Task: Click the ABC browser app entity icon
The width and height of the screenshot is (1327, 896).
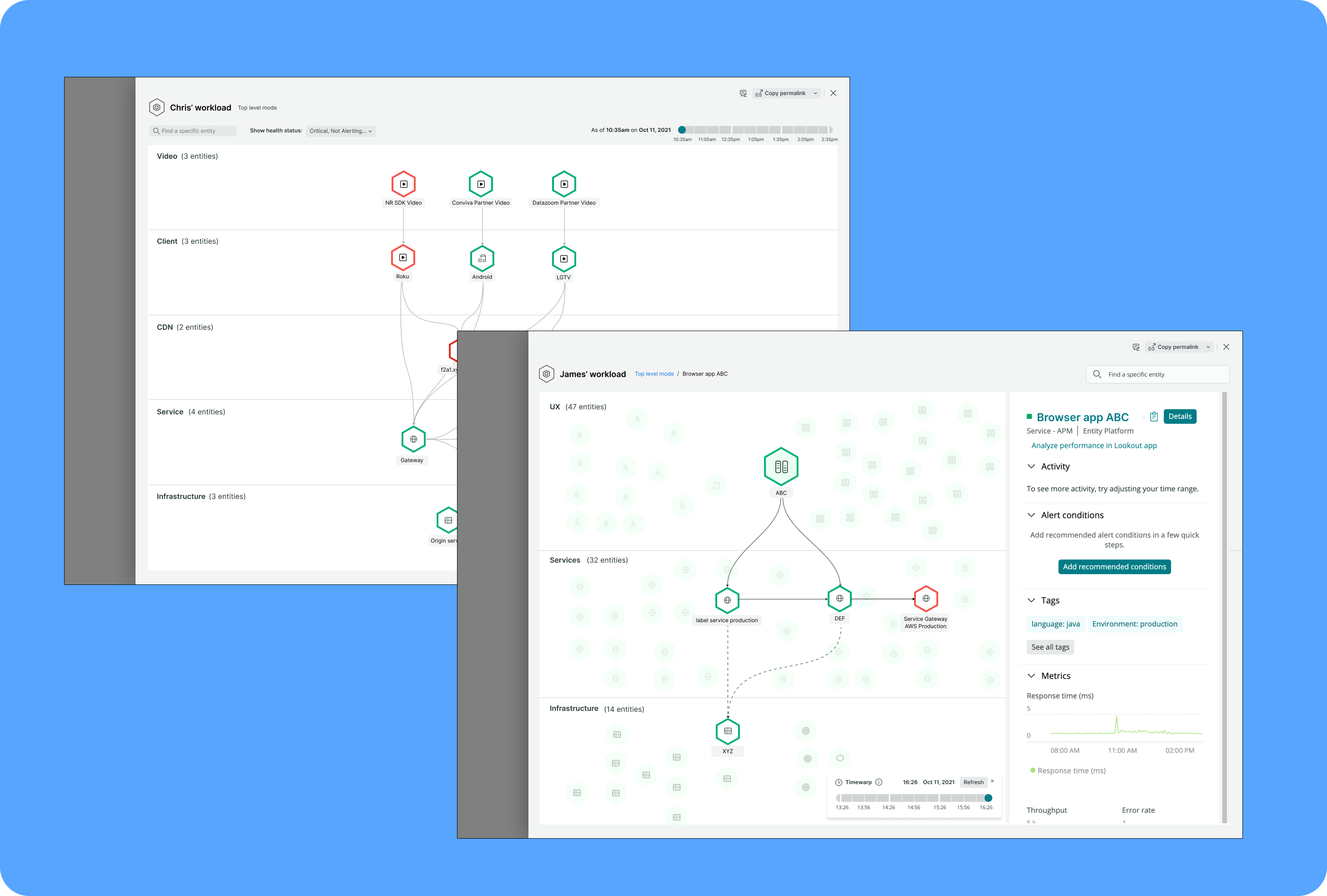Action: click(x=781, y=466)
